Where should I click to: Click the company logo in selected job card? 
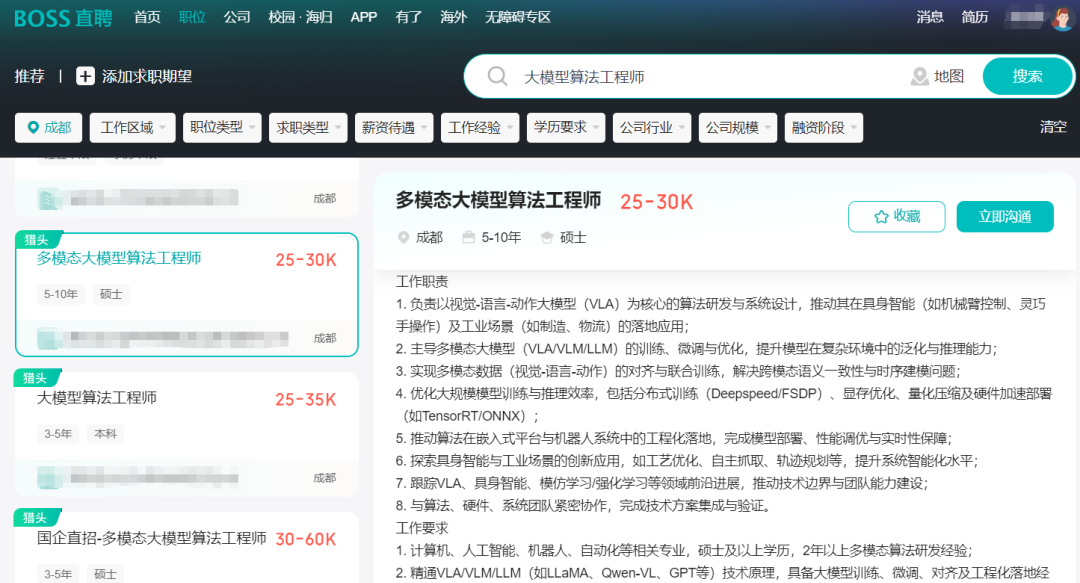(x=48, y=338)
